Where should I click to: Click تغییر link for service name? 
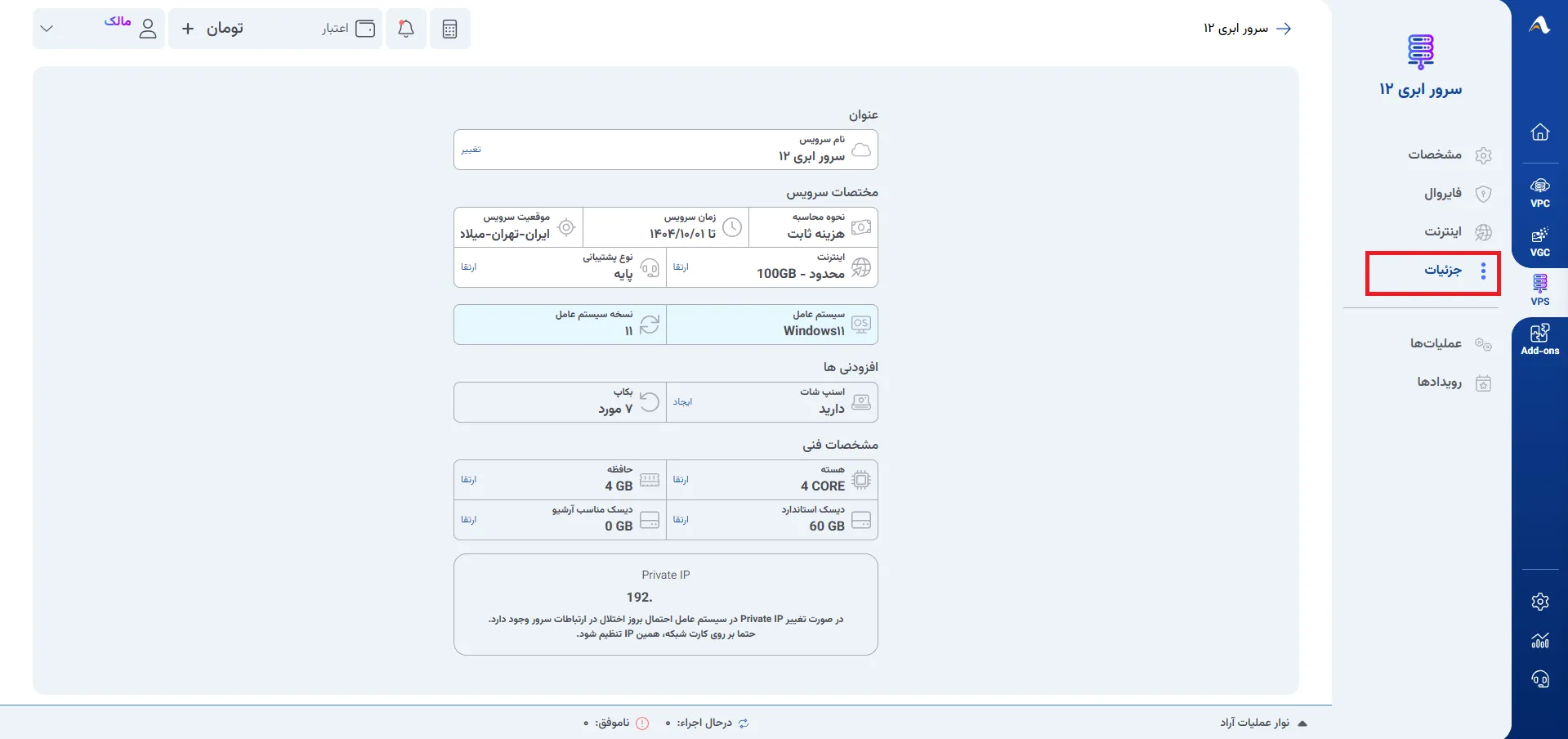pos(471,150)
